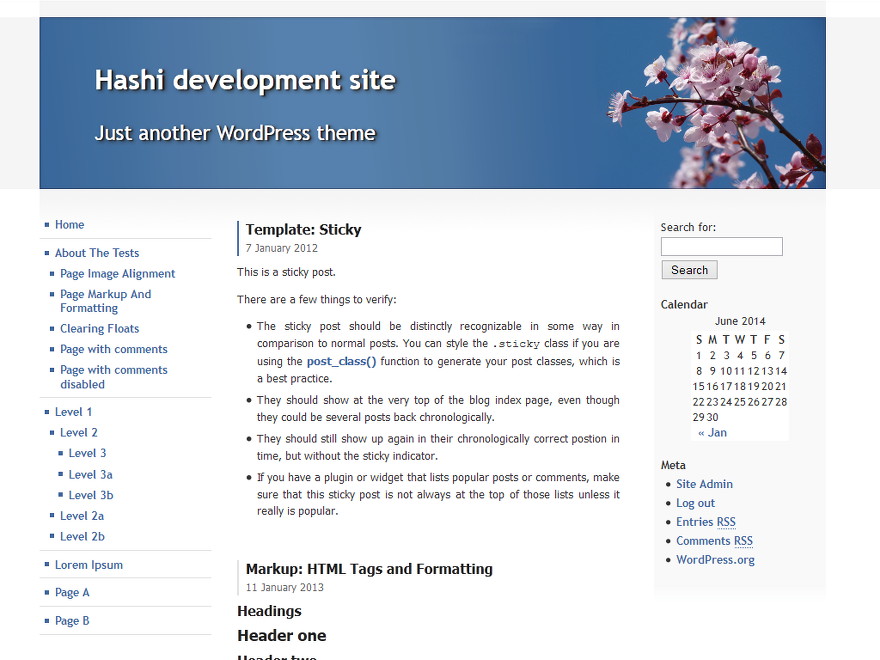Click inside the search text field
880x660 pixels.
(721, 246)
